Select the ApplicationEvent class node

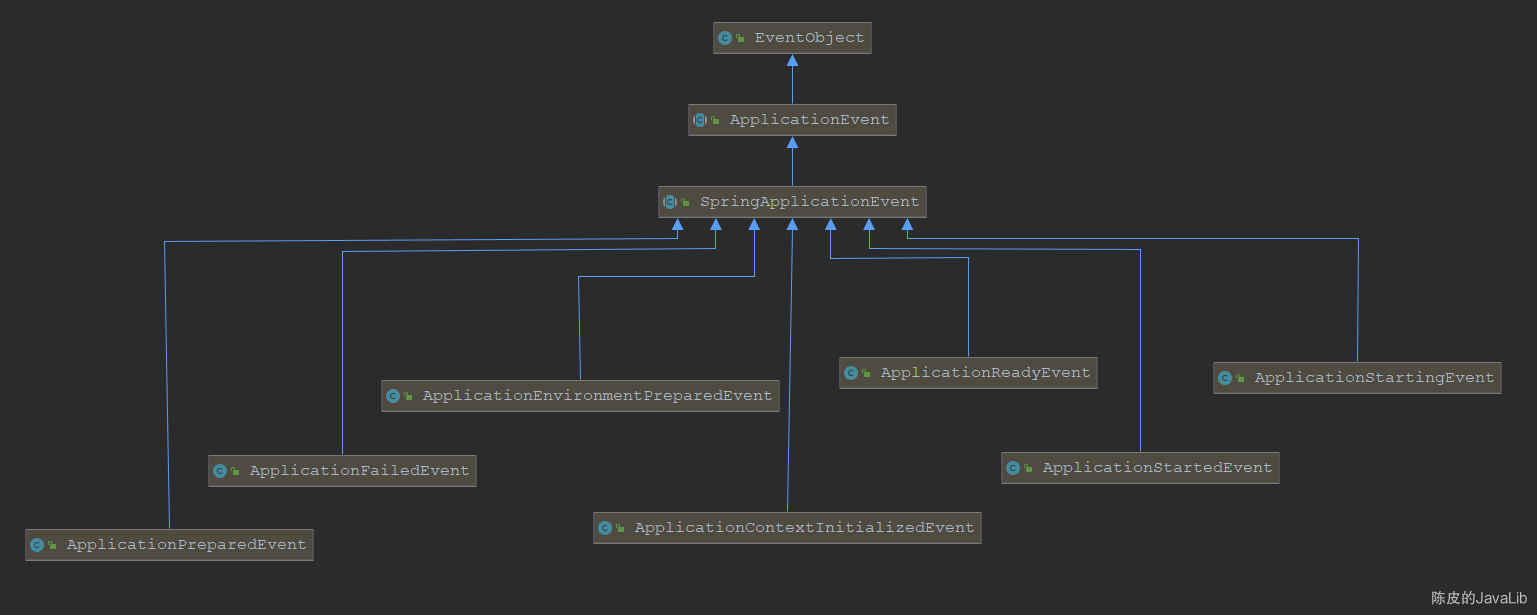(792, 120)
